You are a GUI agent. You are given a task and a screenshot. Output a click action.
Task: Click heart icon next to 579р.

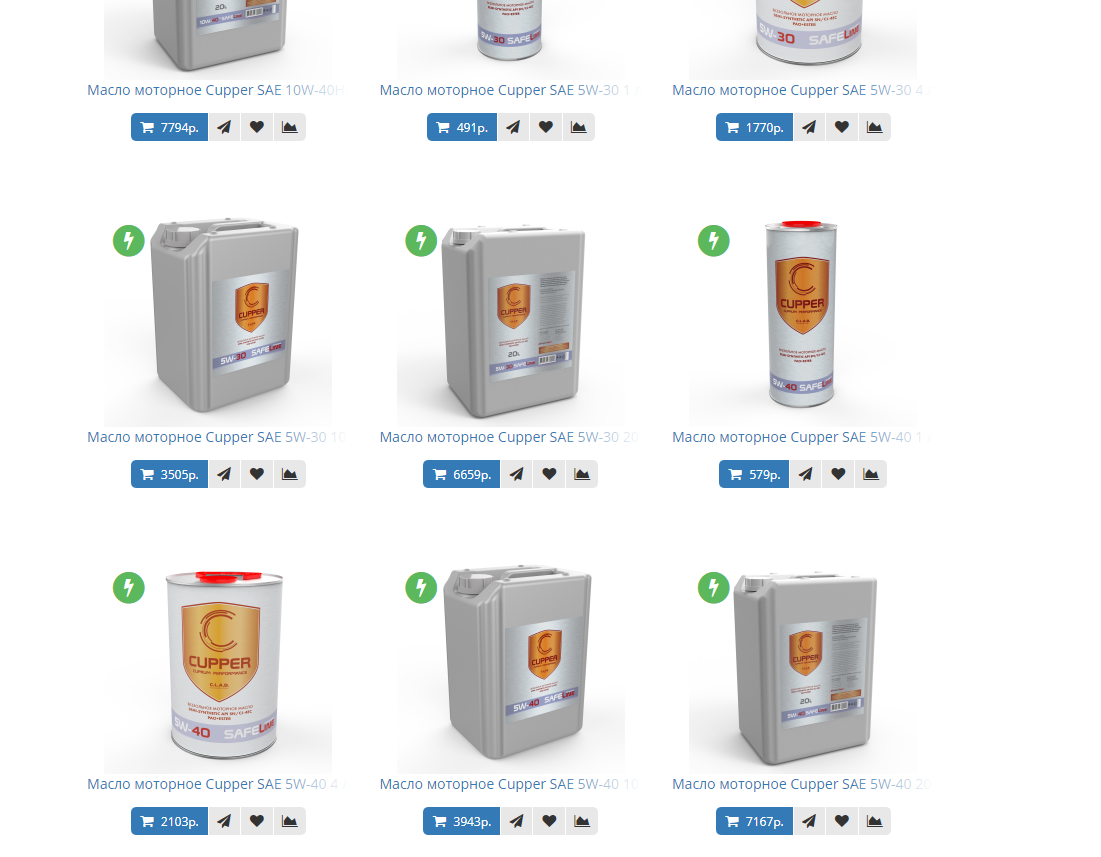(838, 474)
